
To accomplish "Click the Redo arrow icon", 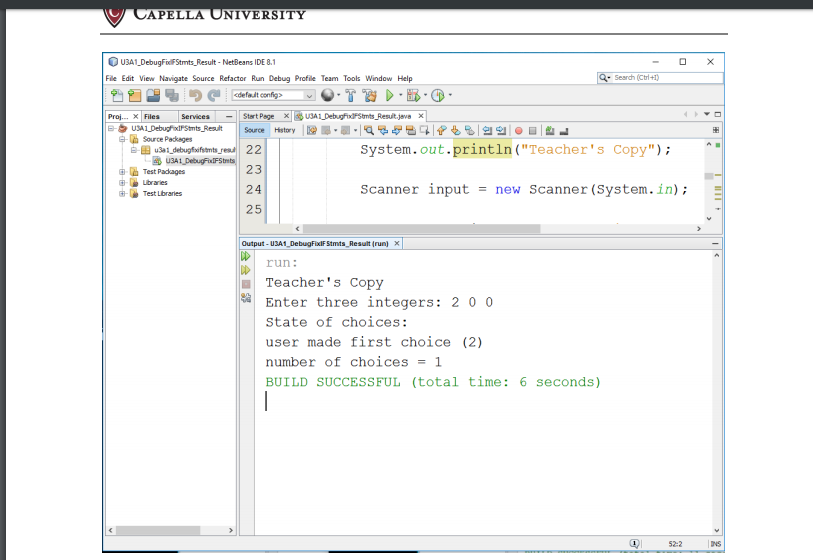I will pyautogui.click(x=214, y=95).
